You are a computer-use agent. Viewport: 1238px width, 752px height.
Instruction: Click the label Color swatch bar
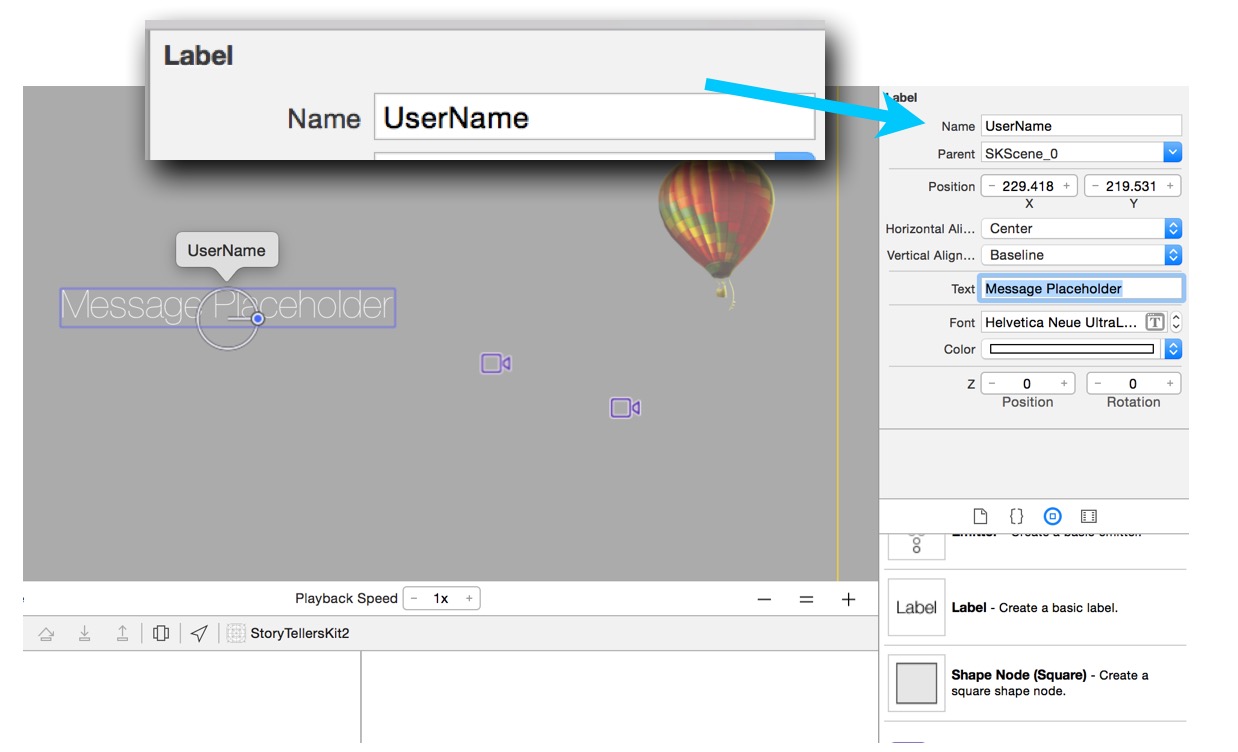click(1070, 349)
